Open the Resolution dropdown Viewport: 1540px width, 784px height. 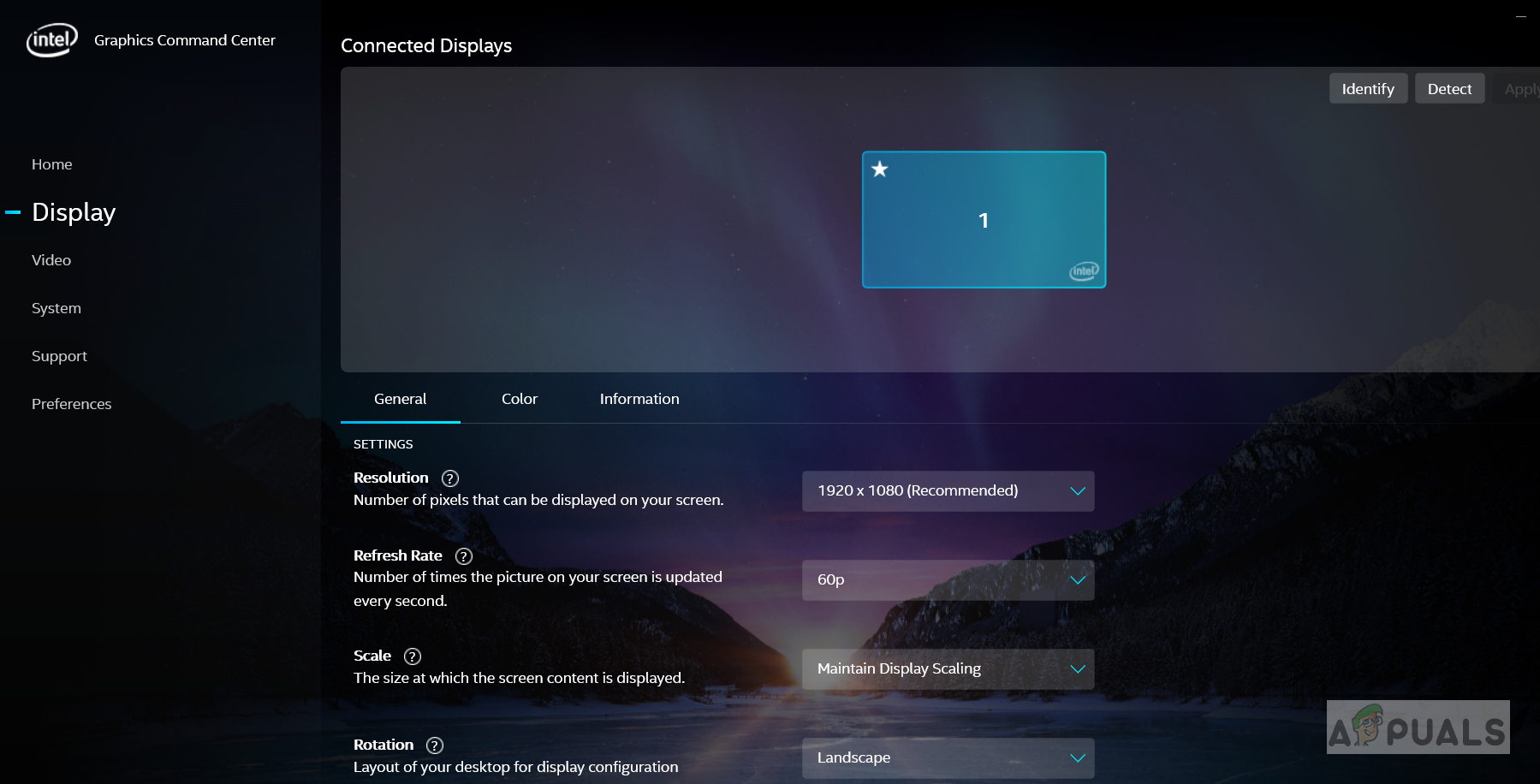point(948,491)
